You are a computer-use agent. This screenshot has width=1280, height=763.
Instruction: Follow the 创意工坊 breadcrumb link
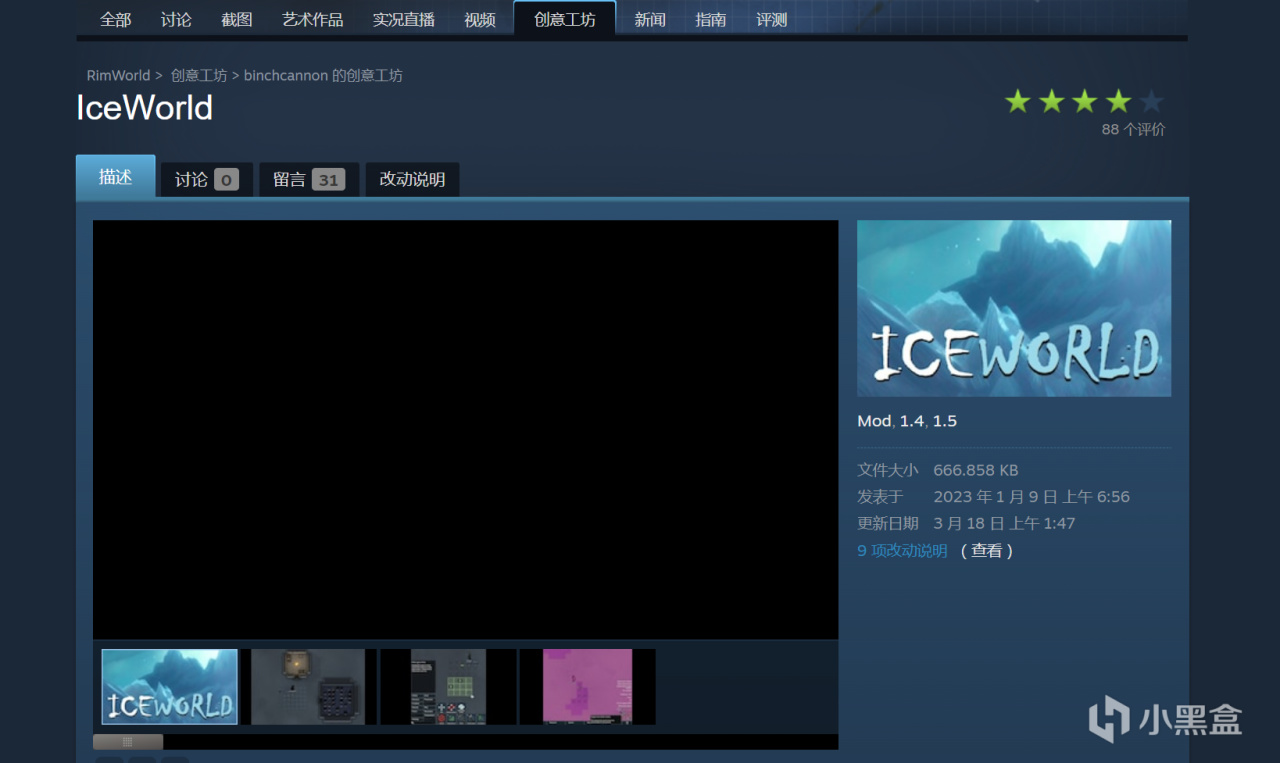[199, 75]
